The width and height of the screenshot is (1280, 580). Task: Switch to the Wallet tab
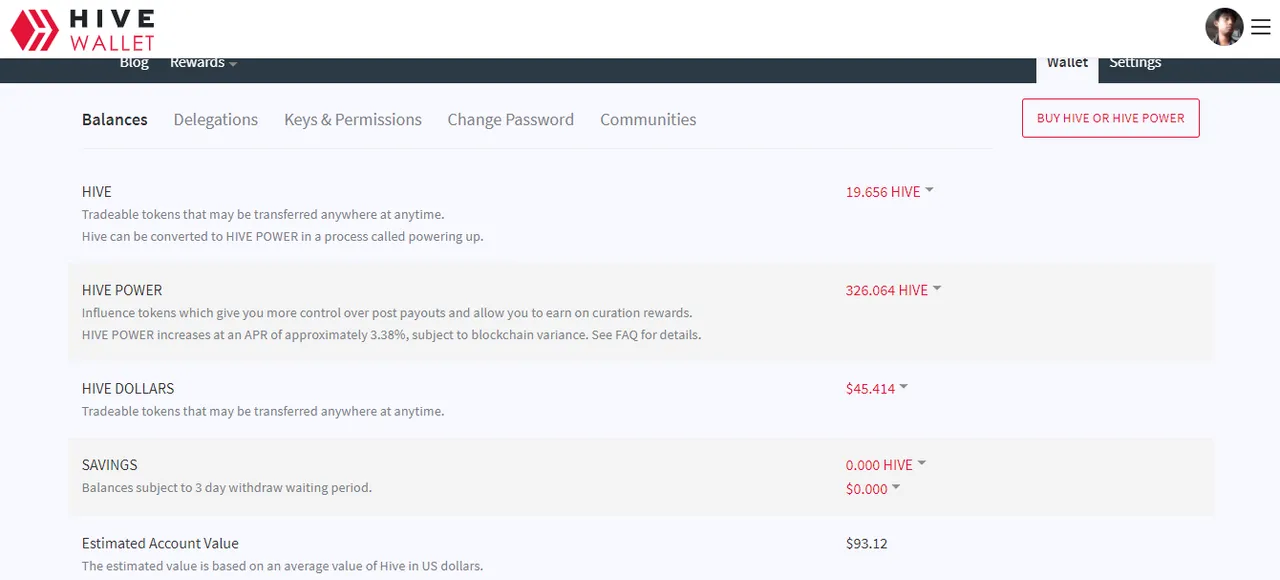pyautogui.click(x=1067, y=64)
